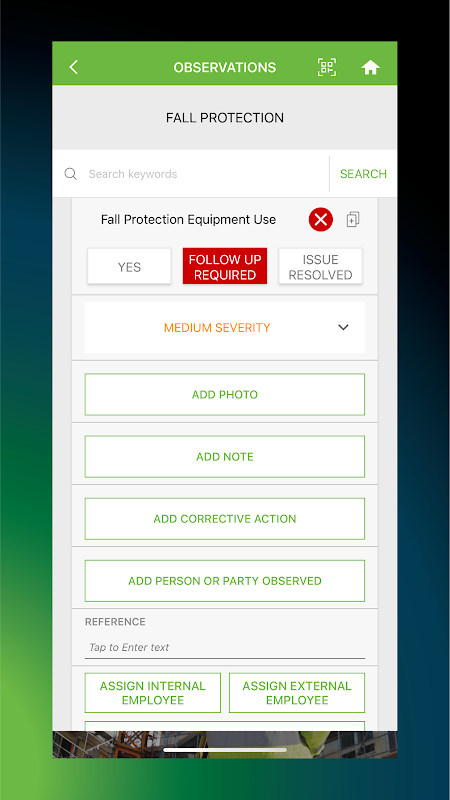The image size is (450, 800).
Task: Choose ASSIGN EXTERNAL EMPLOYEE
Action: click(297, 693)
